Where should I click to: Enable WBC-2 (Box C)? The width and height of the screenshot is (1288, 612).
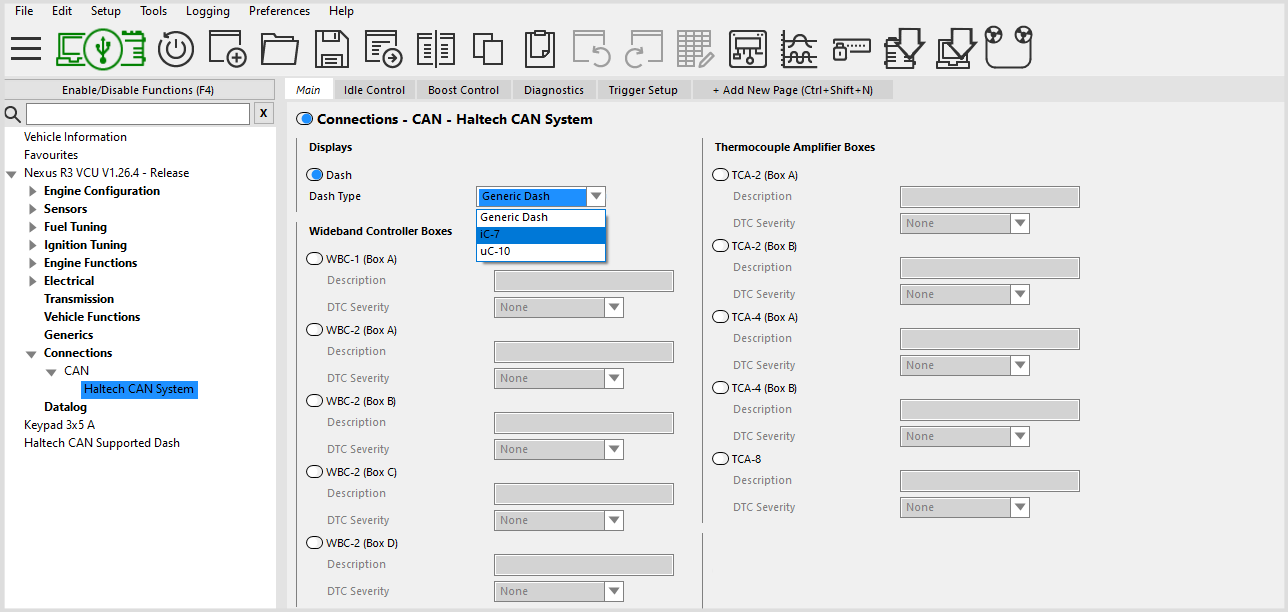pos(314,472)
